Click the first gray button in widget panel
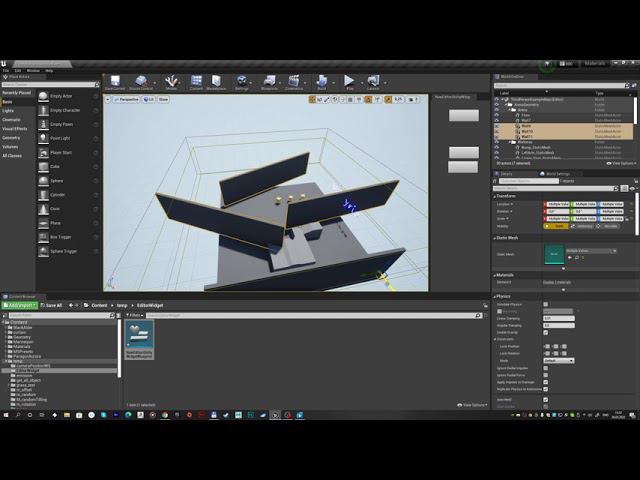The width and height of the screenshot is (640, 480). [464, 116]
